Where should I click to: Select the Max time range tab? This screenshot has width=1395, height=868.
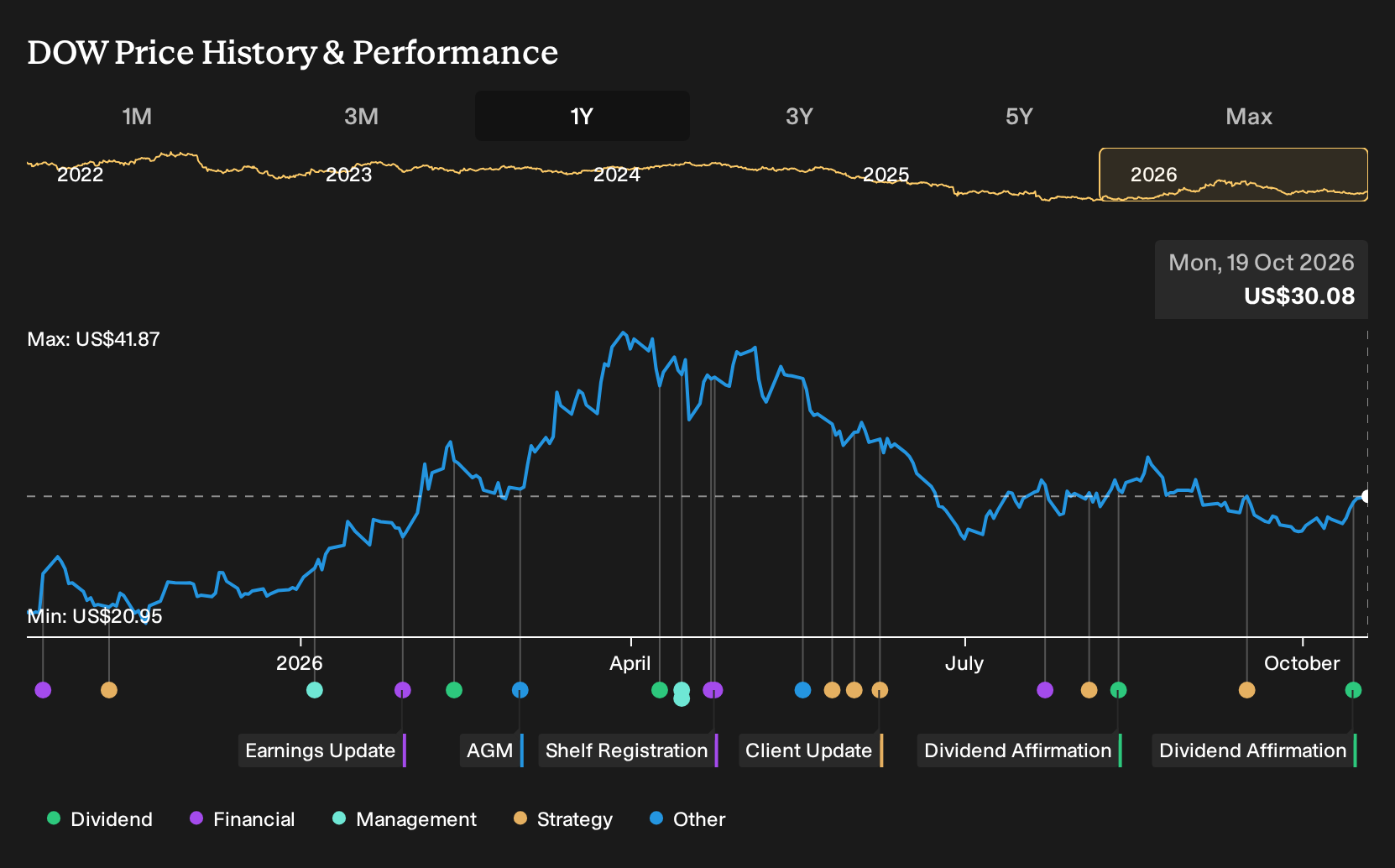click(1249, 116)
